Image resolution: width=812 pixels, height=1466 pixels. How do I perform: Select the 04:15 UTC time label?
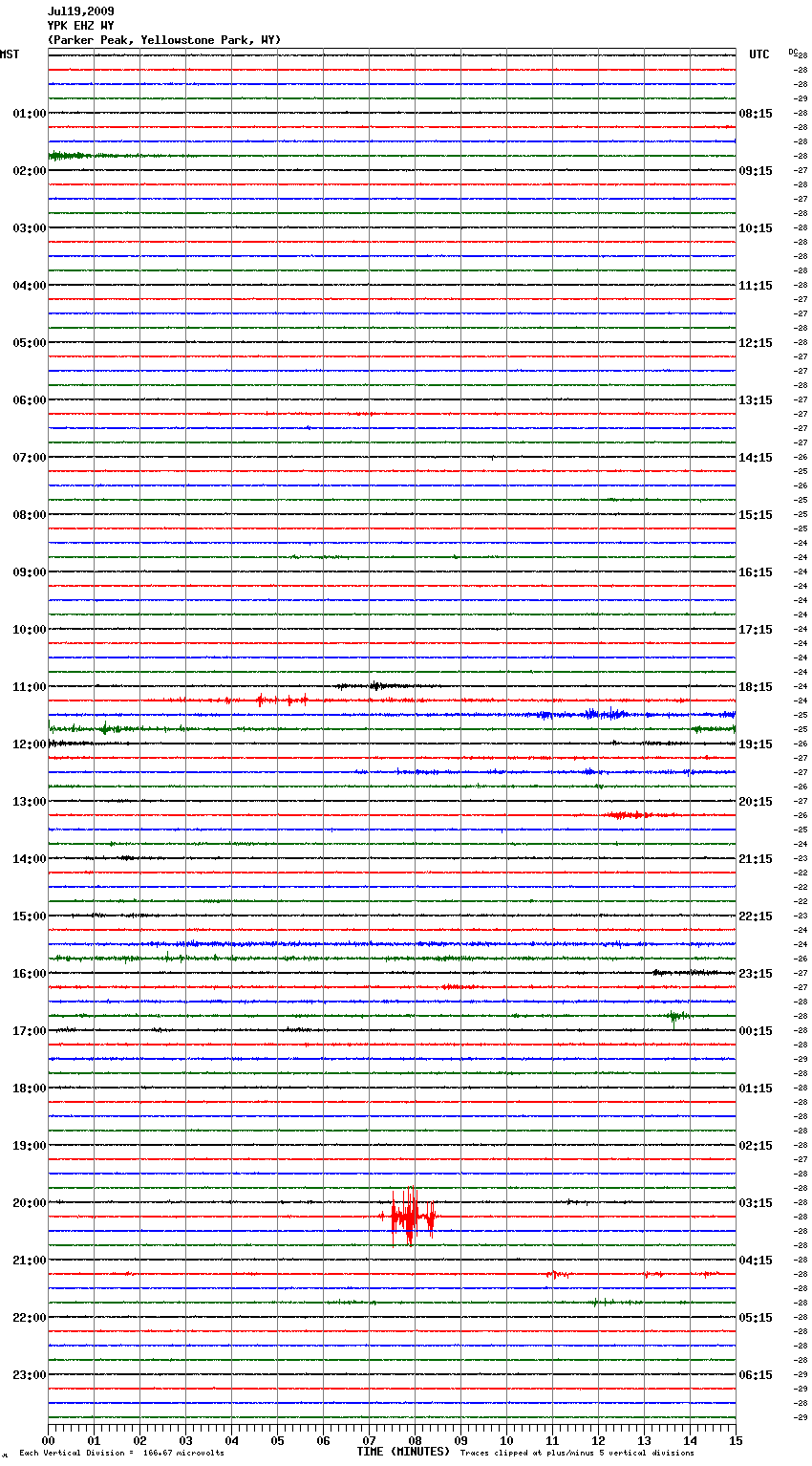point(756,1261)
